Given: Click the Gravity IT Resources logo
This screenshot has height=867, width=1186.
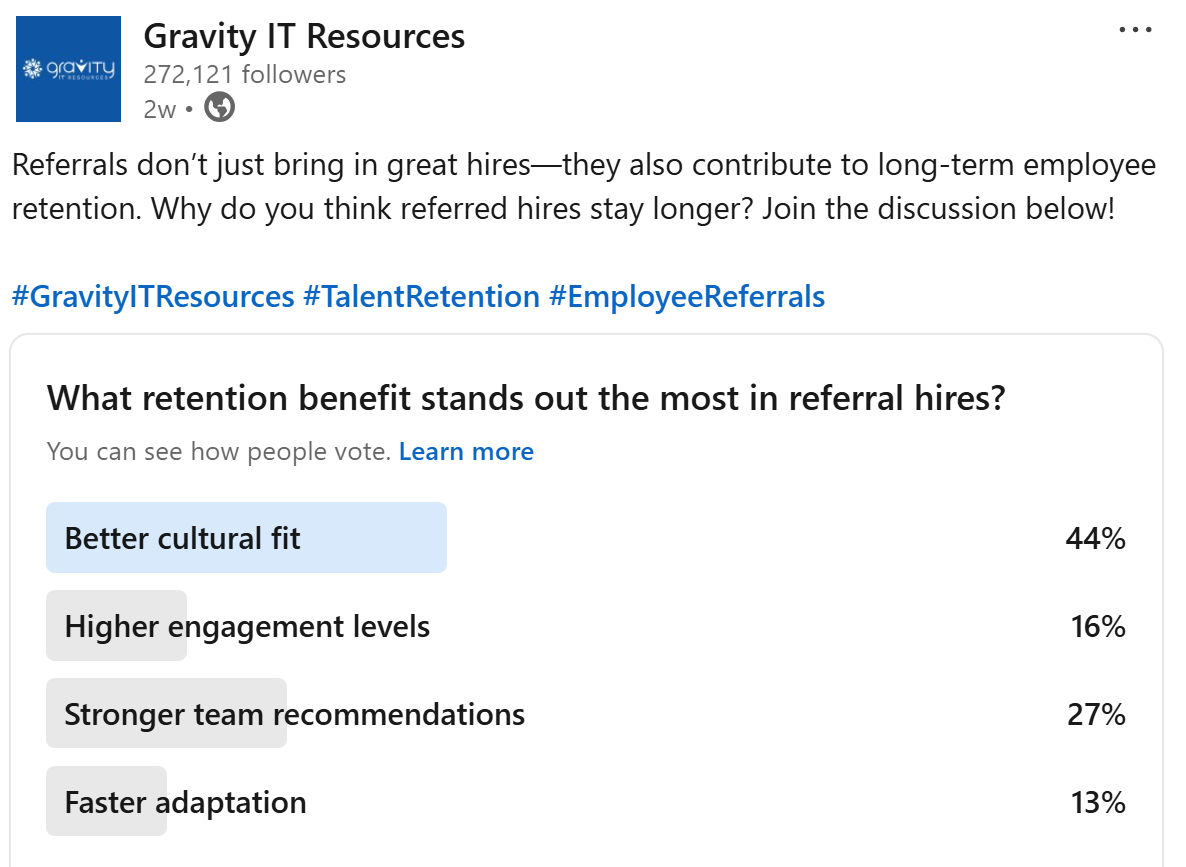Looking at the screenshot, I should click(69, 70).
